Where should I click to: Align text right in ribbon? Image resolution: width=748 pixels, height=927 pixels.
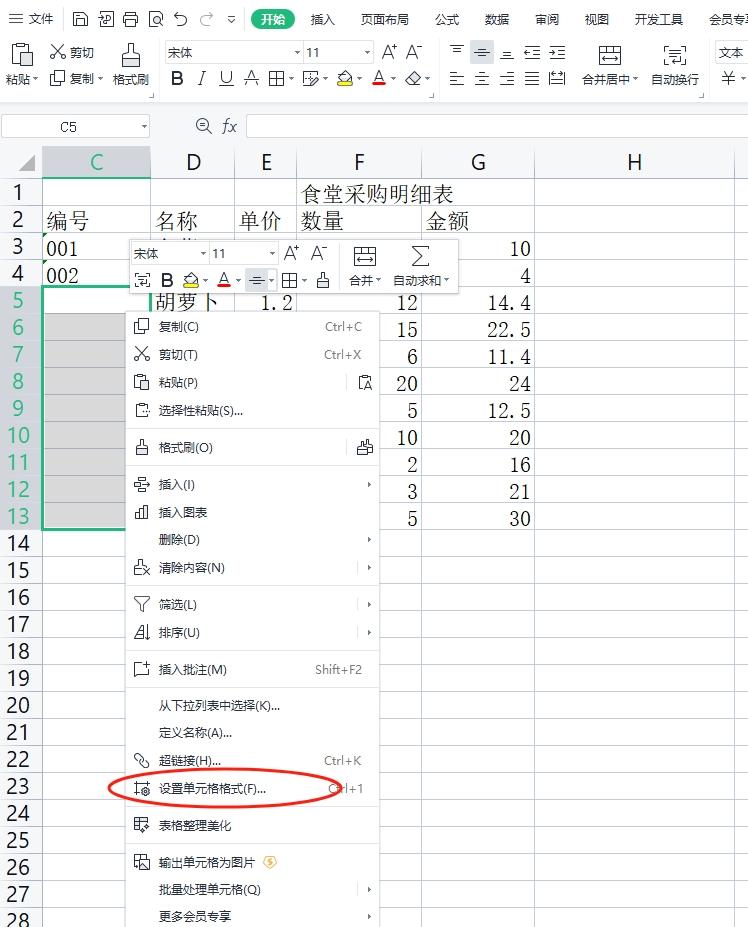[507, 78]
